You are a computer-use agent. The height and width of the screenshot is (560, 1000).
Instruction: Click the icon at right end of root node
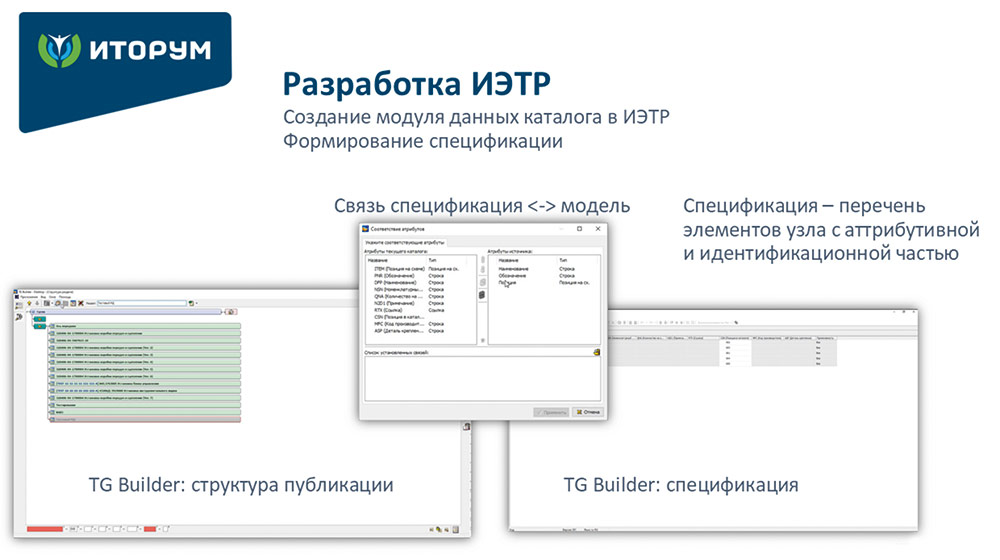(231, 312)
